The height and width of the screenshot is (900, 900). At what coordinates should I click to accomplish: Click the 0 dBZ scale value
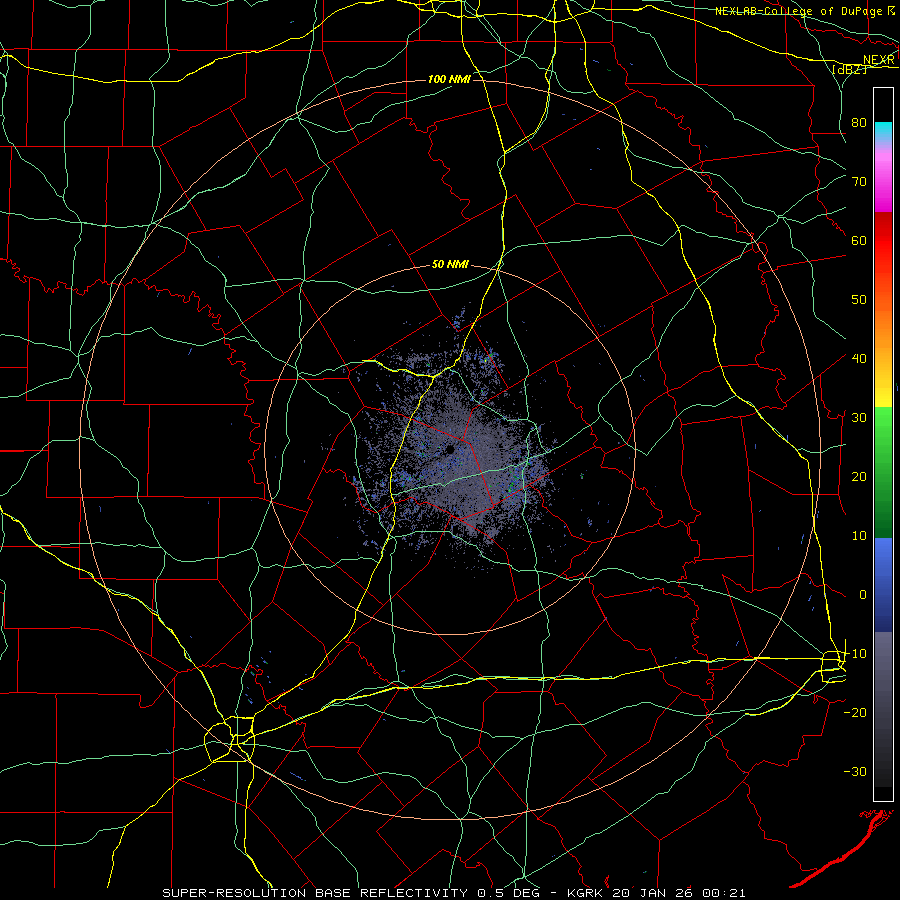(863, 595)
